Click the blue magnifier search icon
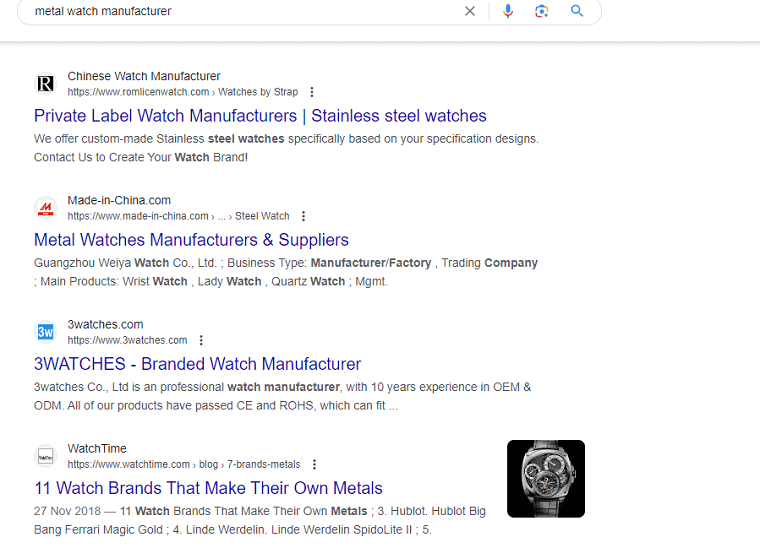This screenshot has width=760, height=559. [576, 11]
